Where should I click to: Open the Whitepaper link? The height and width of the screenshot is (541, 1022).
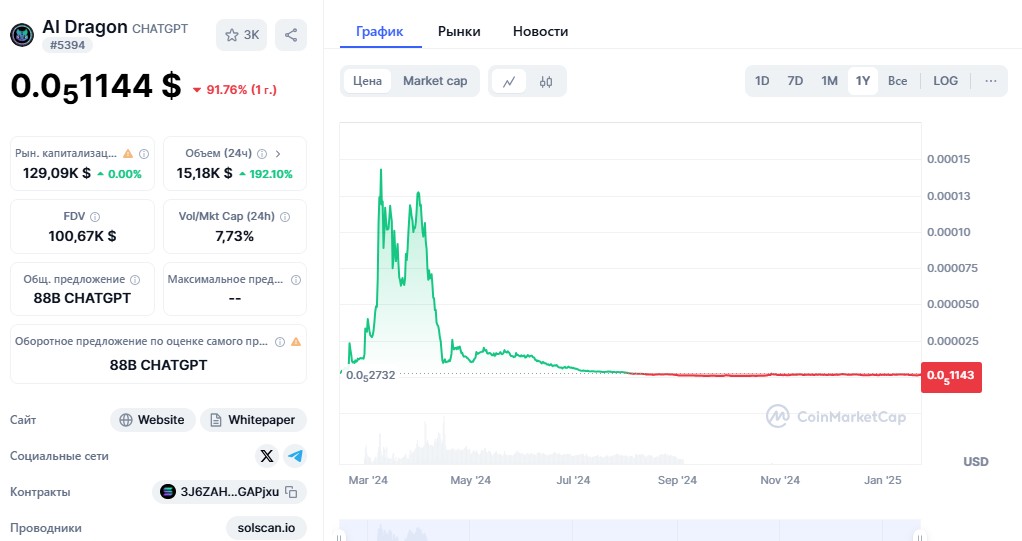[253, 420]
